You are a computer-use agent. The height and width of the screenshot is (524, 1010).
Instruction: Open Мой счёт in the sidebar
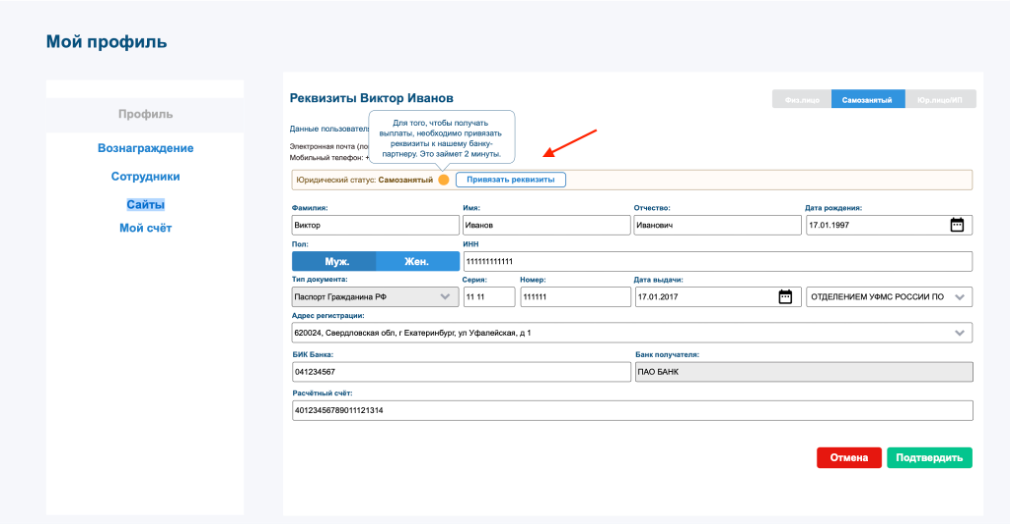[x=145, y=228]
